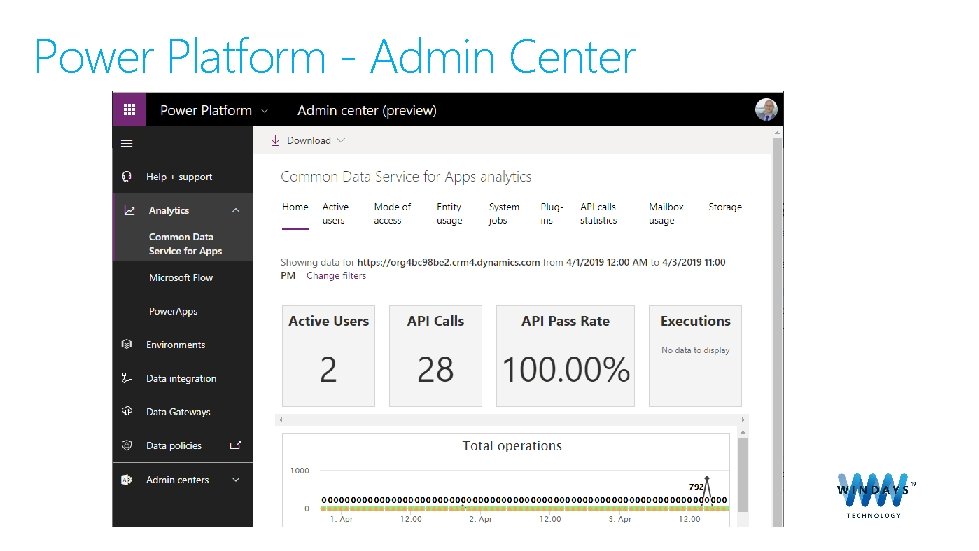Viewport: 979px width, 551px height.
Task: Open the Plug-ins tab
Action: coord(551,213)
